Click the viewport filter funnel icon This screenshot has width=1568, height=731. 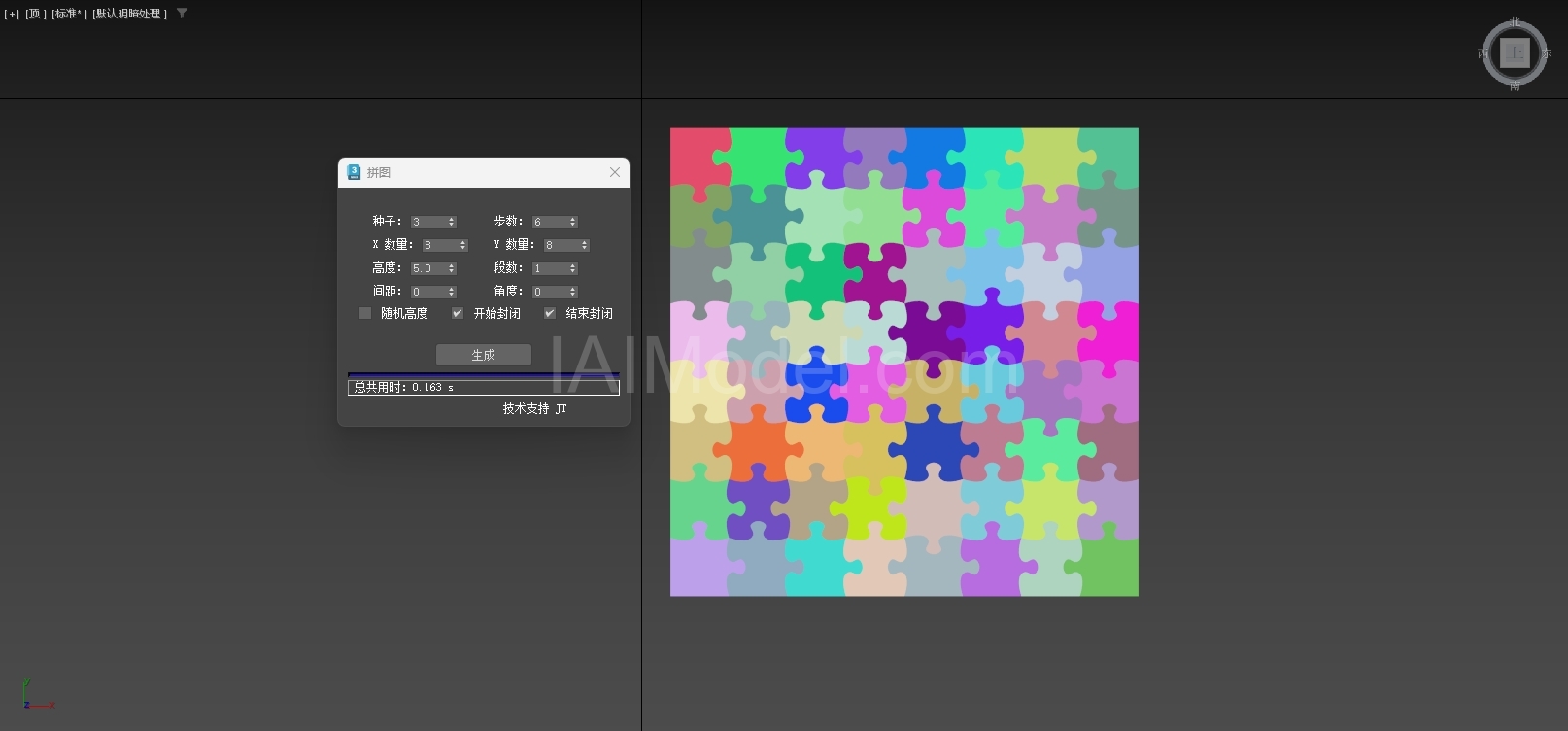pyautogui.click(x=182, y=14)
